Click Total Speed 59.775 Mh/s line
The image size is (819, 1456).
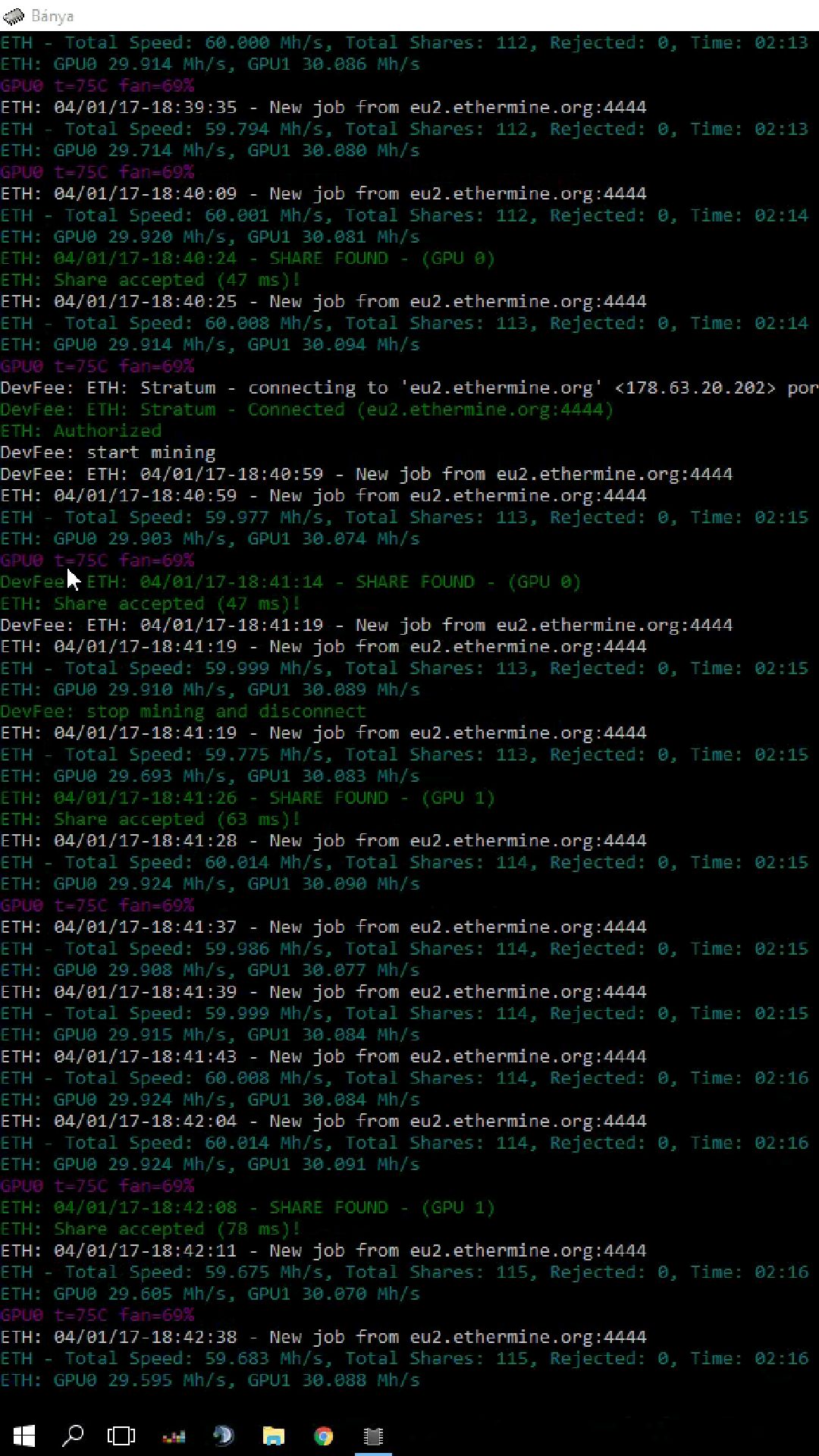click(404, 755)
